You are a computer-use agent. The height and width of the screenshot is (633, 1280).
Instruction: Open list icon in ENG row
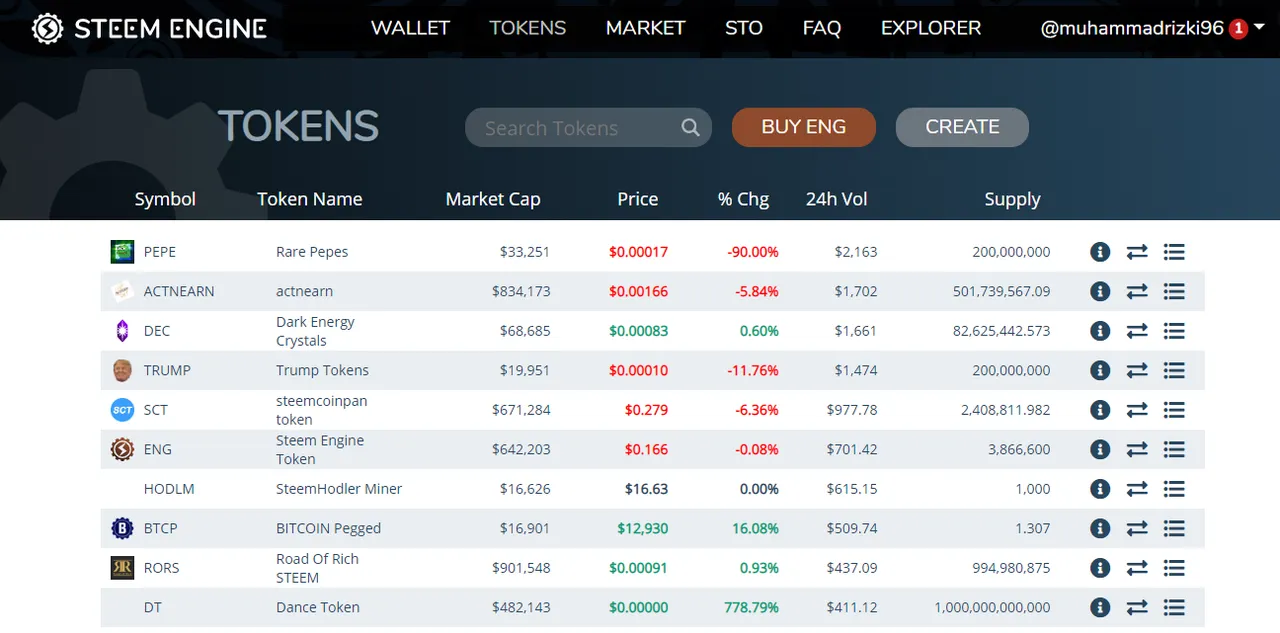pos(1174,449)
